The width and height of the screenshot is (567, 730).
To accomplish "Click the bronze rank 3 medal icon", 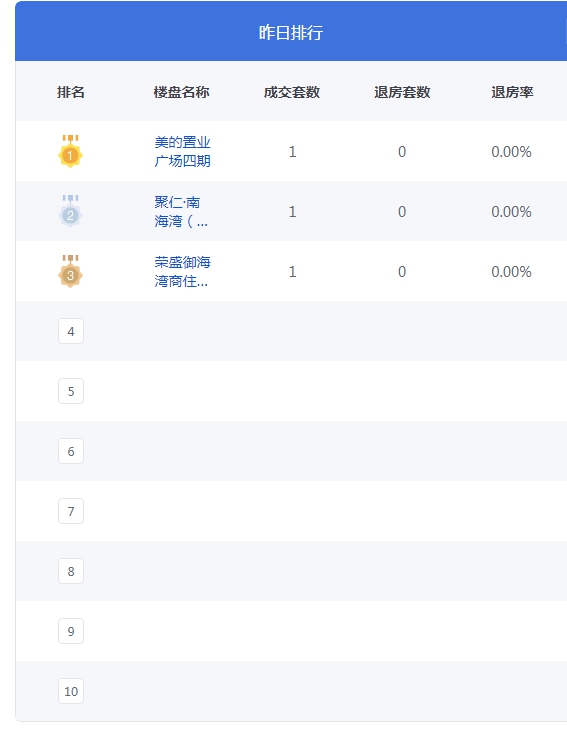I will (70, 271).
